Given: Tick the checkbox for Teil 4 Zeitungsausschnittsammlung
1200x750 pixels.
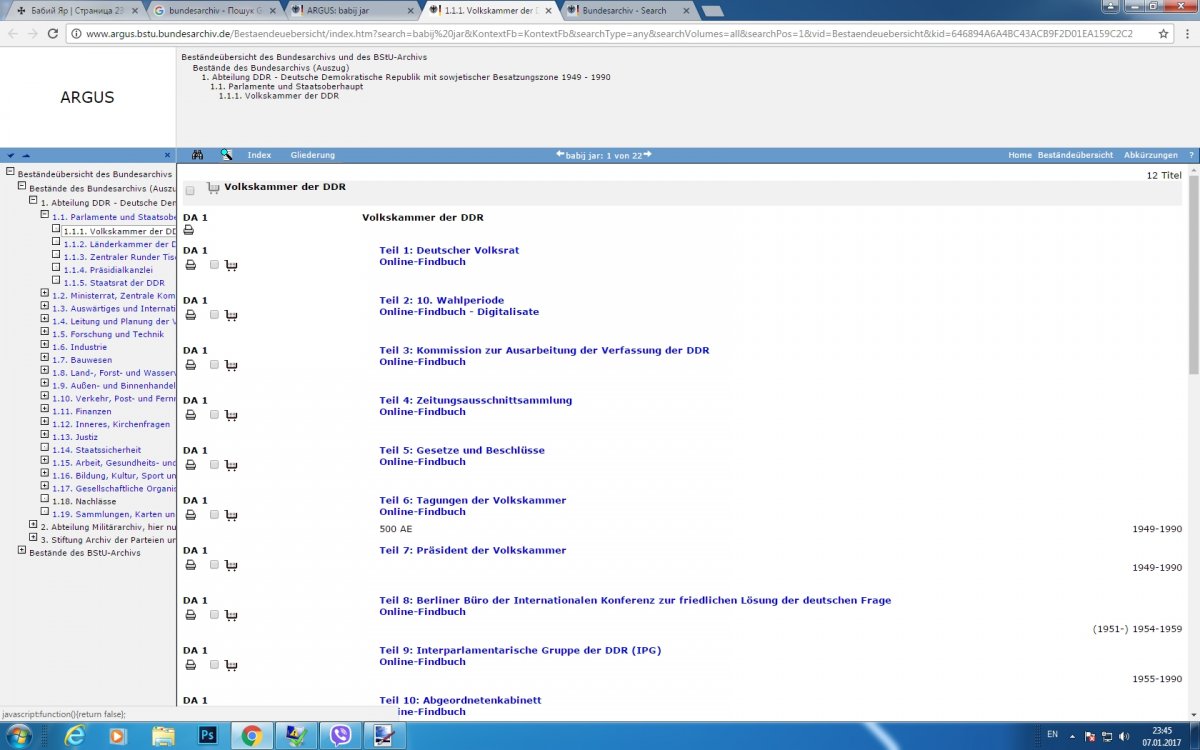Looking at the screenshot, I should pos(214,415).
